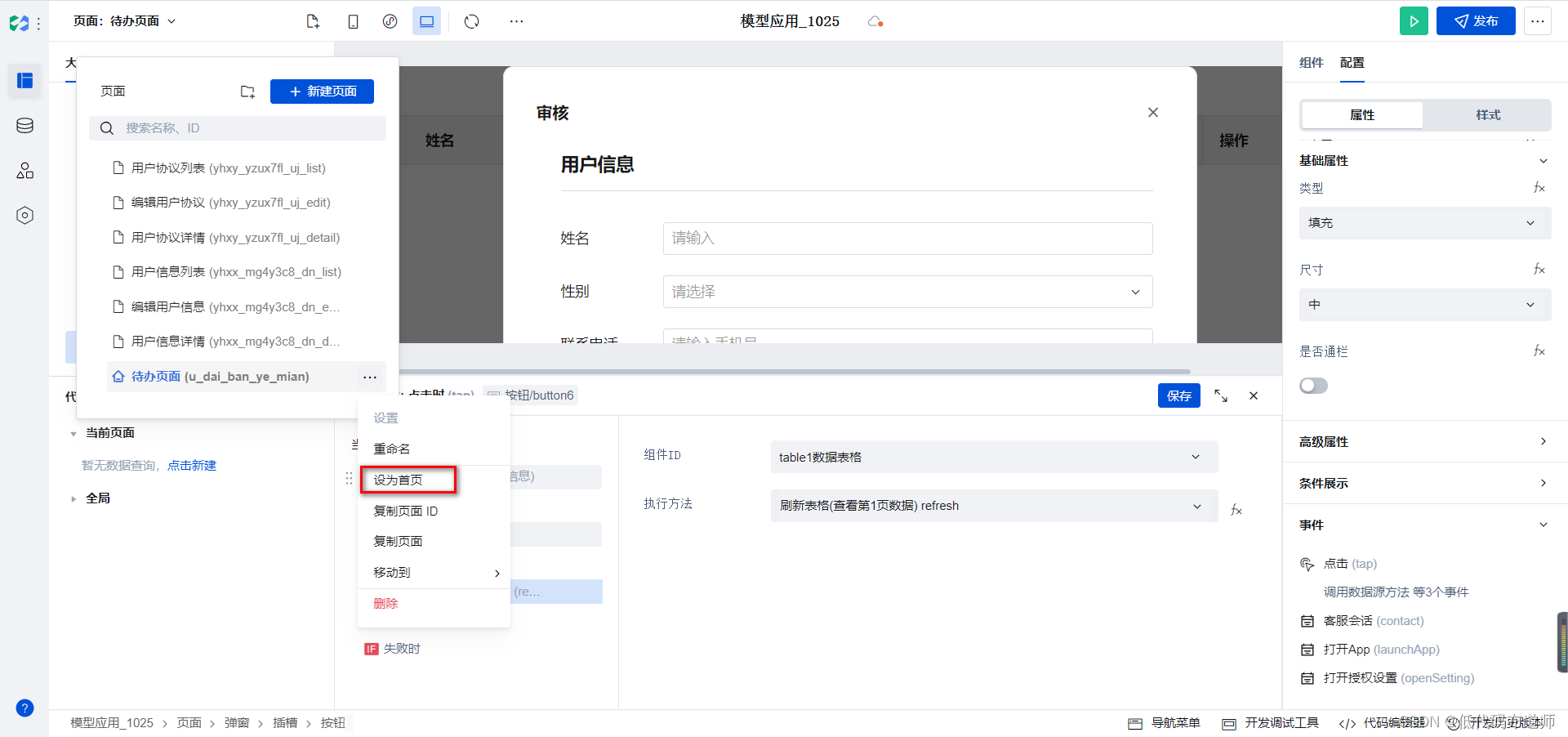Open the blue help question mark
The image size is (1568, 737).
click(x=24, y=708)
